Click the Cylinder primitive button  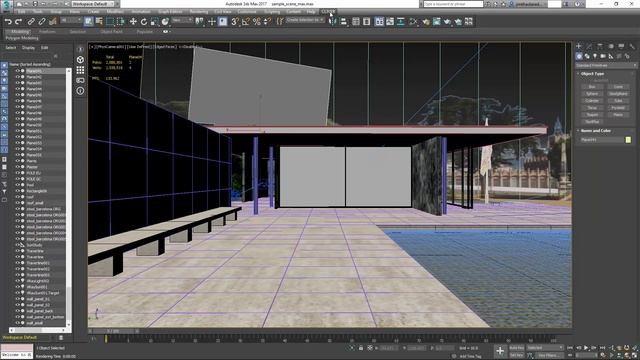[x=592, y=101]
